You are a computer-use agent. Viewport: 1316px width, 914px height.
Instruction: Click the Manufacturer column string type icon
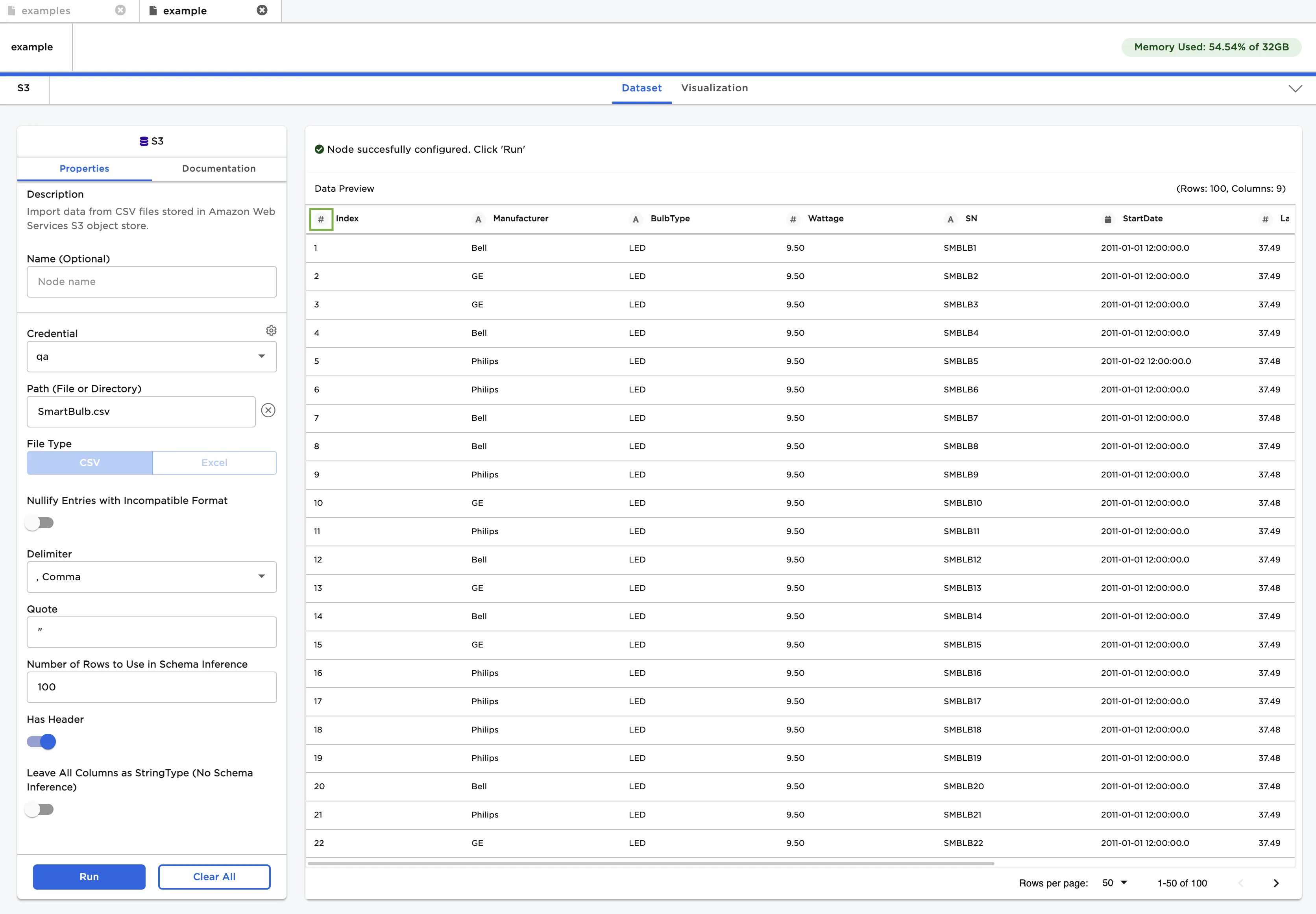[478, 219]
